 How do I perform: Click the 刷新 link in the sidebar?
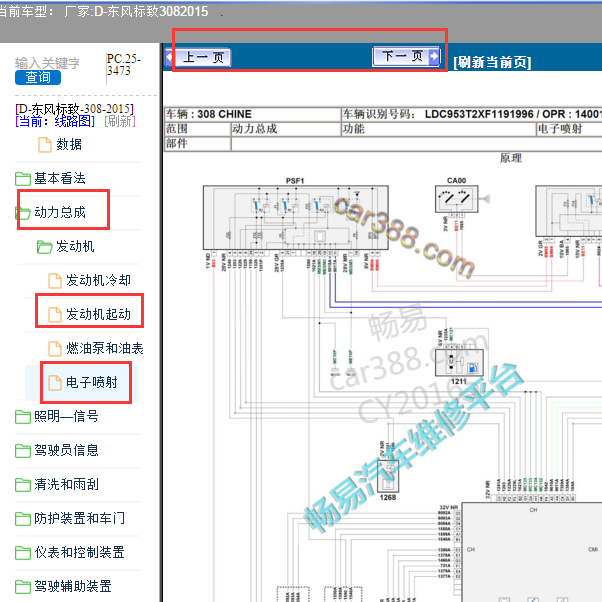(x=120, y=121)
